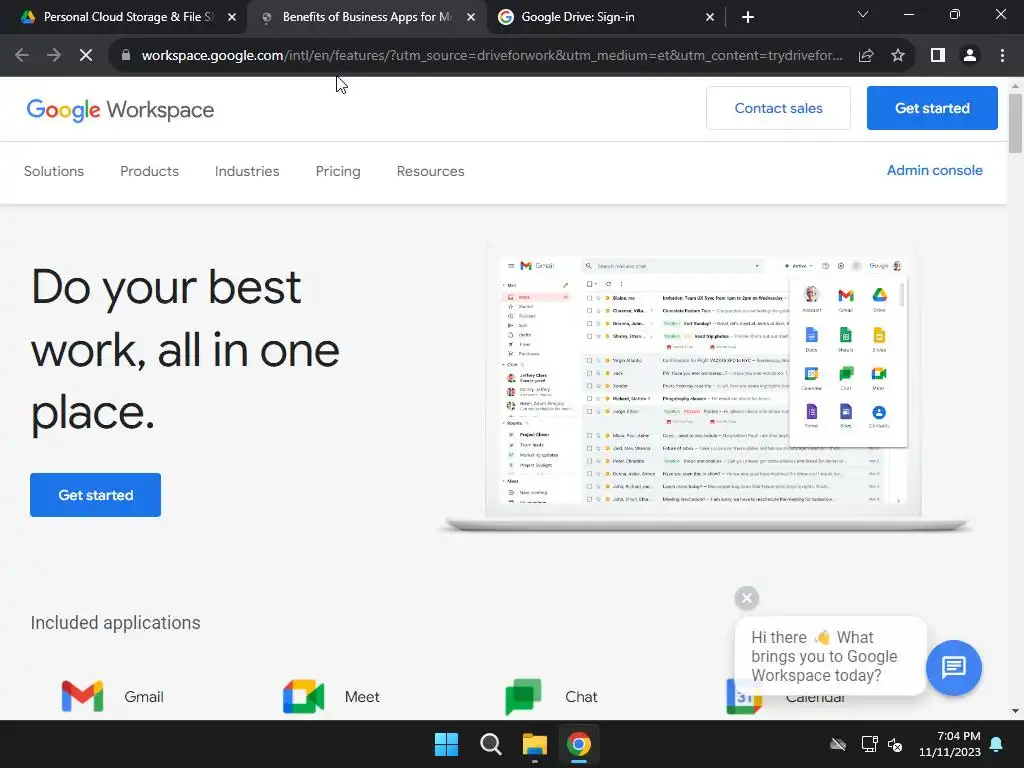Click the Google Workspace logo
The image size is (1024, 768).
coord(120,110)
